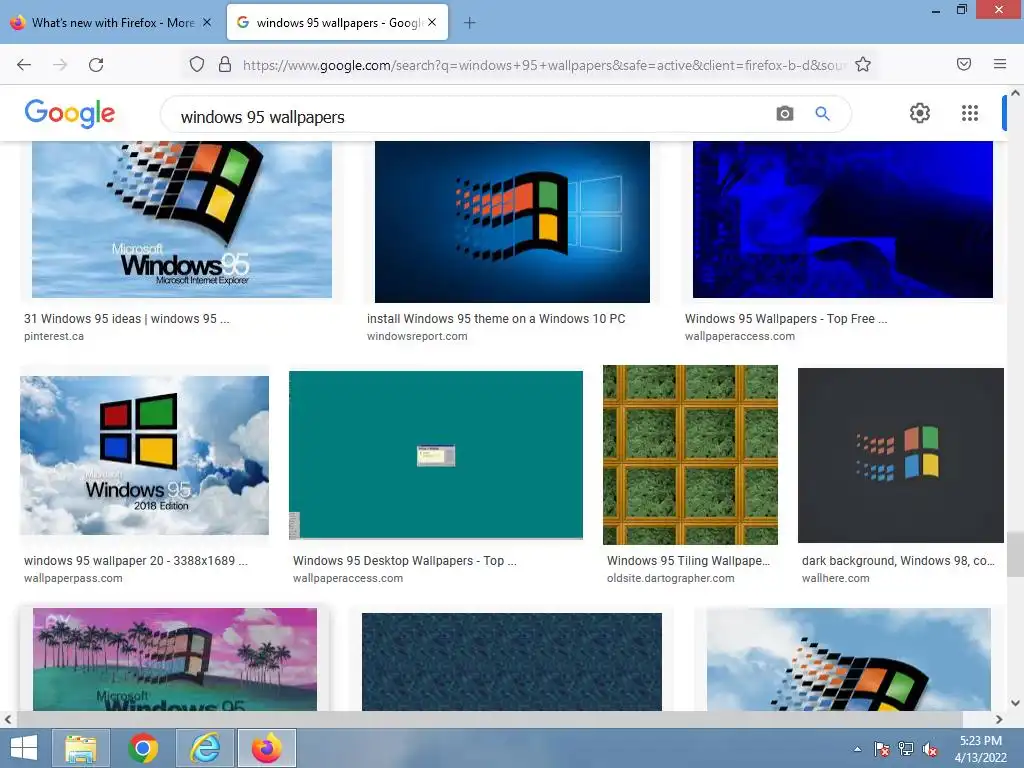Select the 'windows 95 wallpapers' Google tab
Screen dimensions: 1024x768
pyautogui.click(x=337, y=22)
